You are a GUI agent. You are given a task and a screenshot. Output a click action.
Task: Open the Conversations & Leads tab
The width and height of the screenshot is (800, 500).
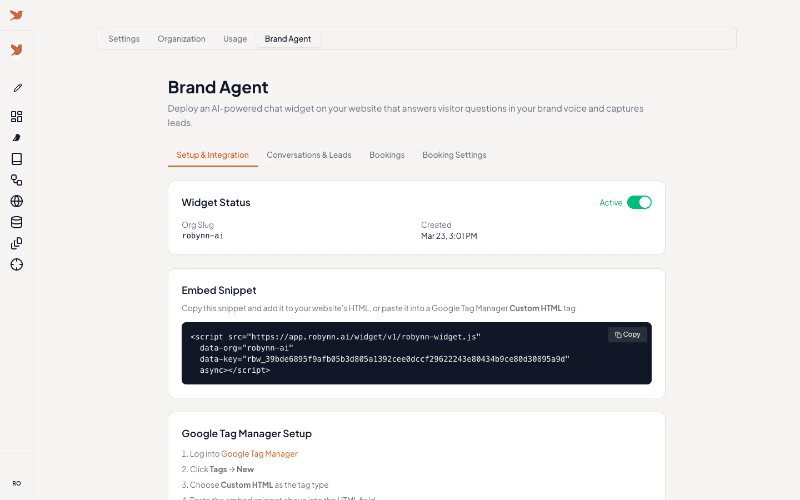pyautogui.click(x=309, y=155)
